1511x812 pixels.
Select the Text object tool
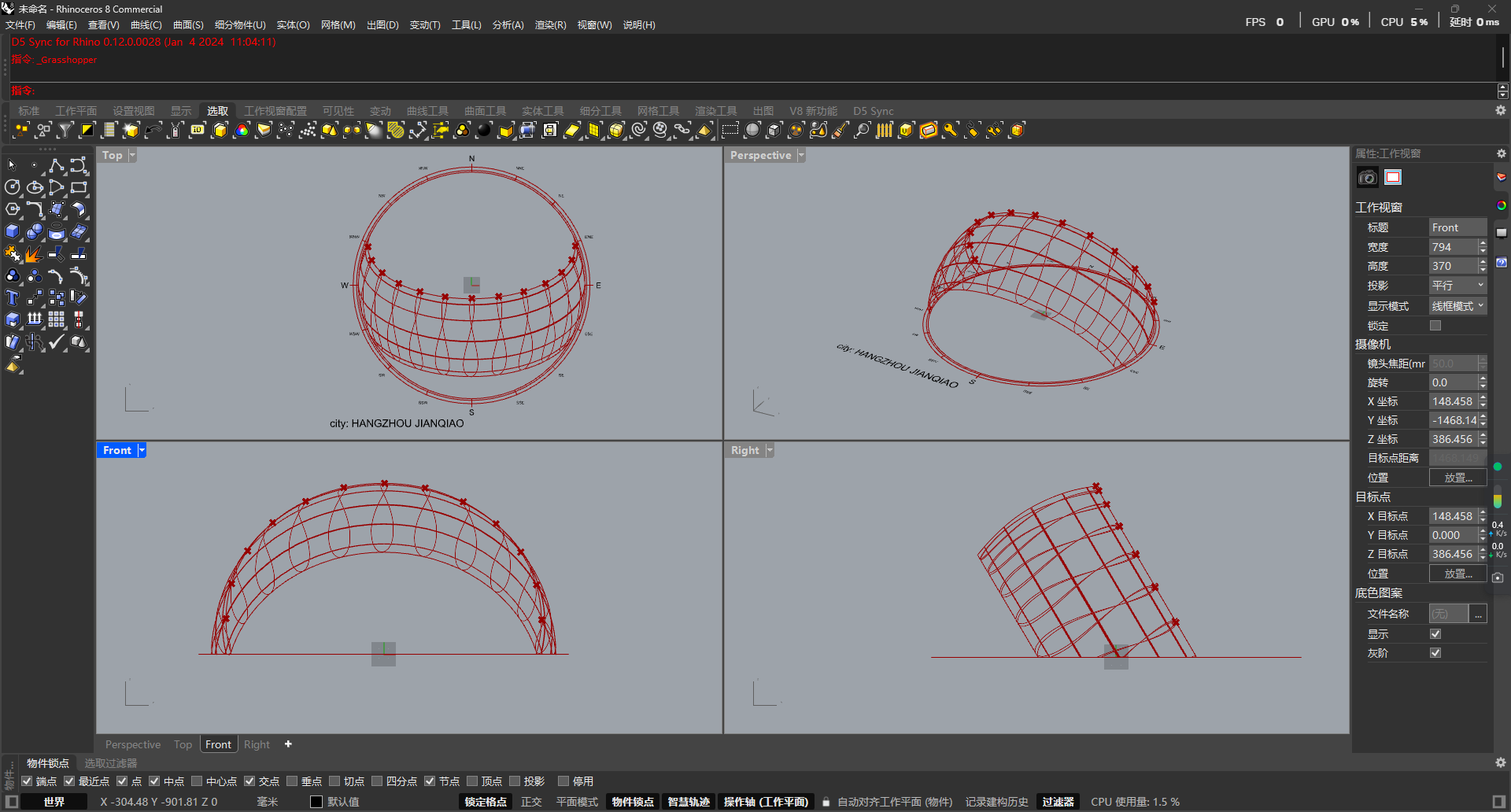click(x=12, y=297)
